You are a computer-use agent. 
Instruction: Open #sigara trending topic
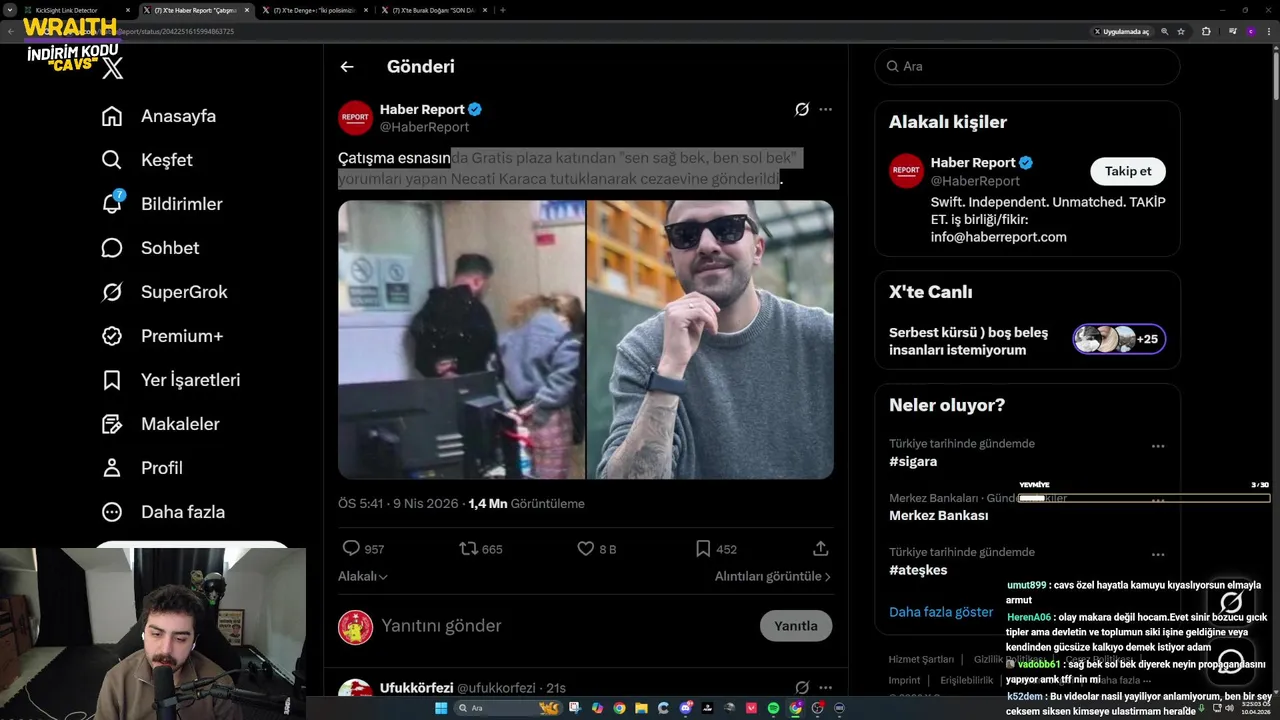(913, 462)
